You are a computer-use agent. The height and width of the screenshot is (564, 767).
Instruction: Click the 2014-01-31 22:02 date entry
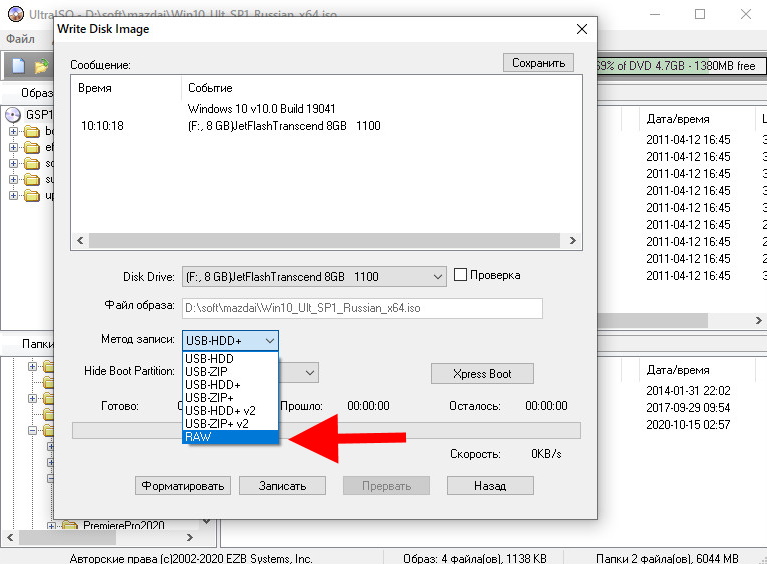[688, 391]
